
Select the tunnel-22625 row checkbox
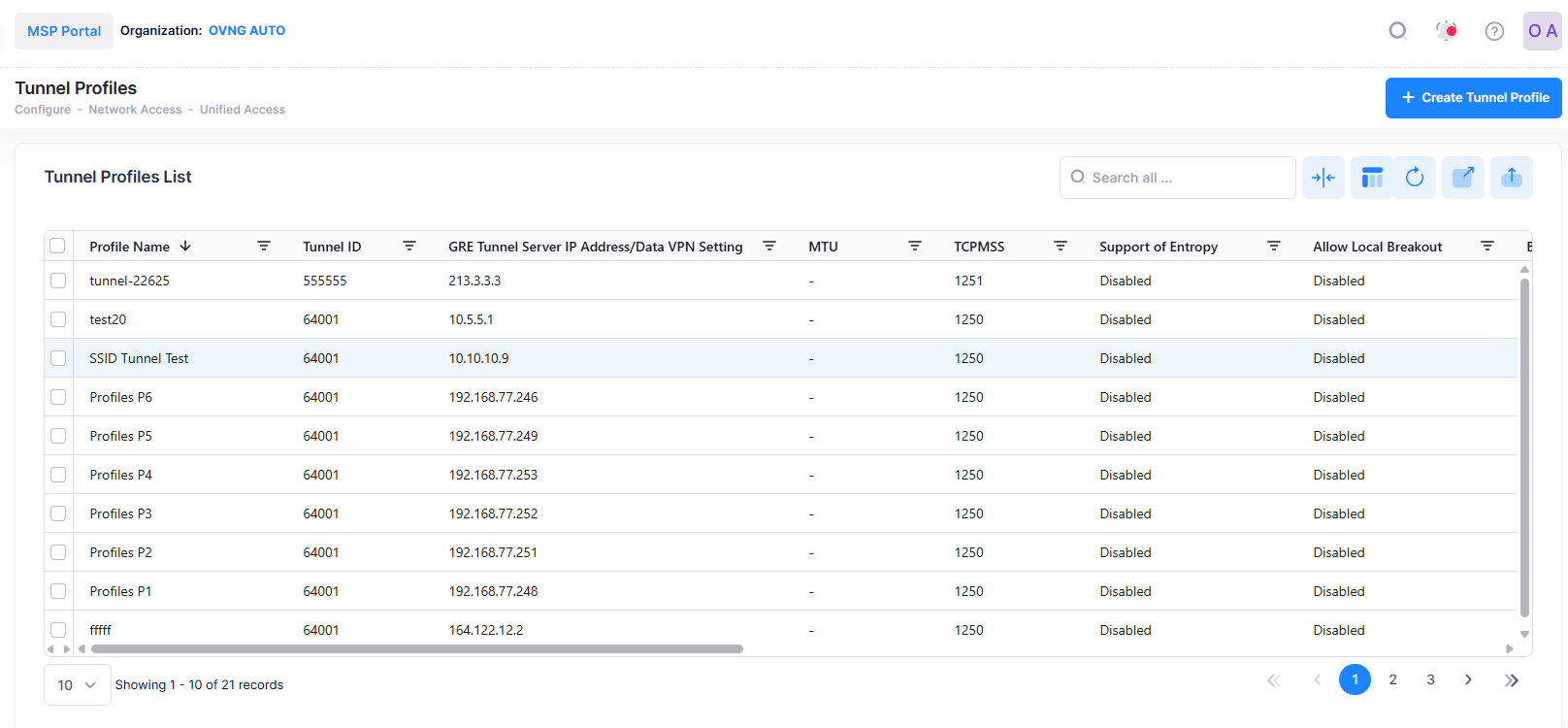click(58, 281)
